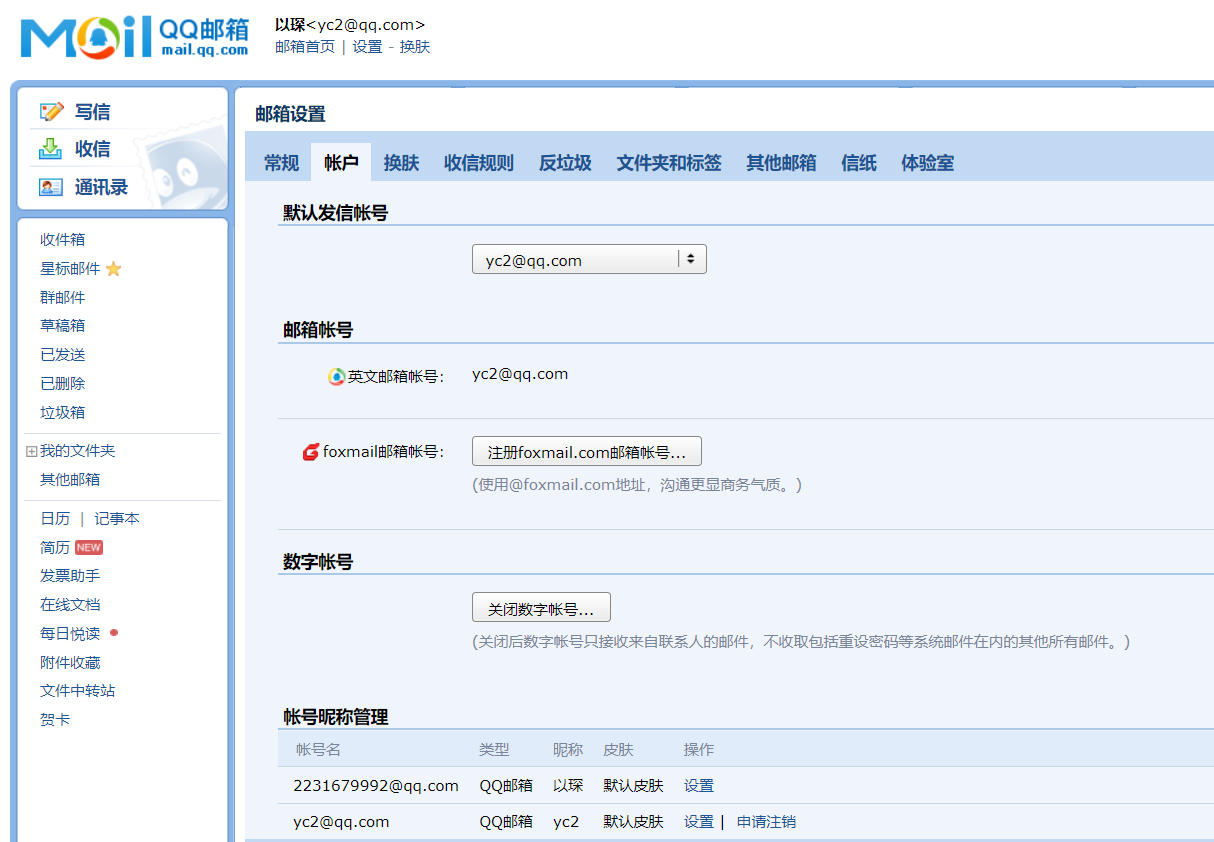Click the 2231679992@qq.com account name
The image size is (1214, 842).
point(376,785)
